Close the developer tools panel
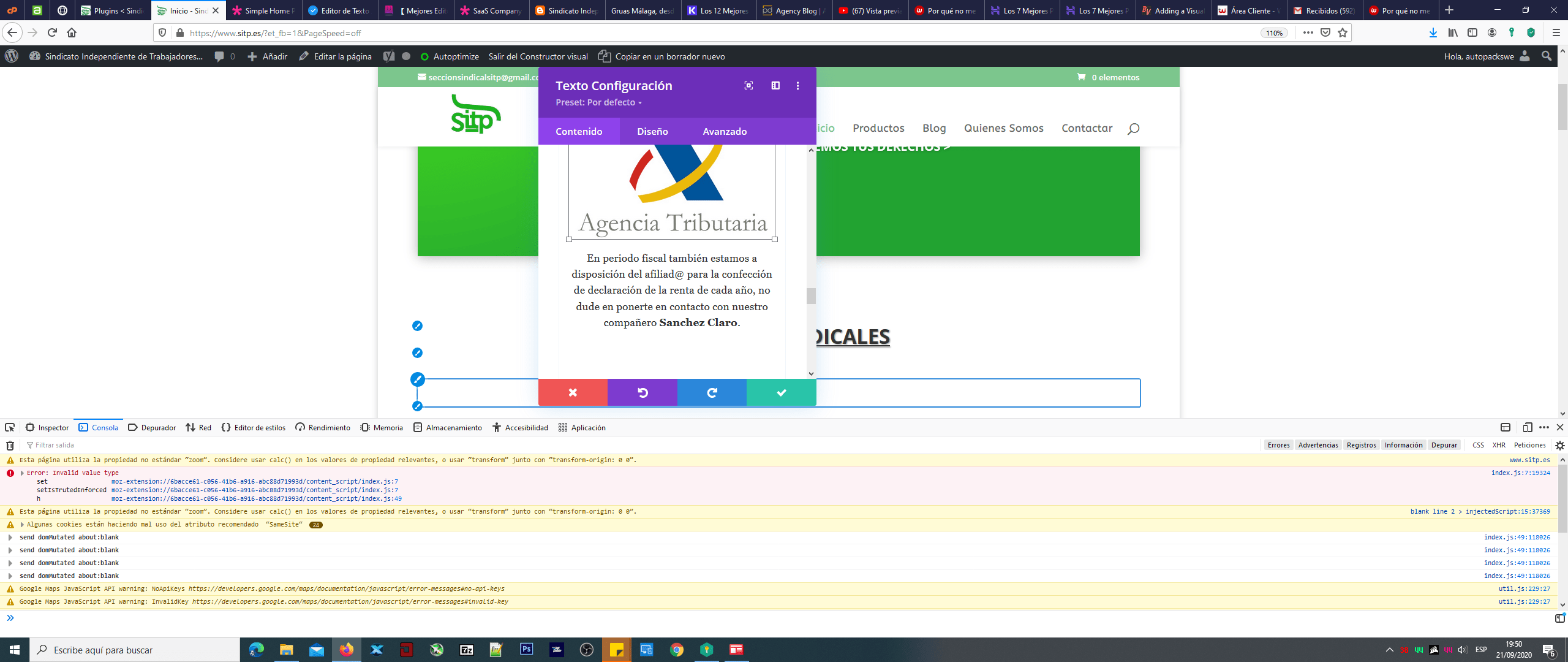This screenshot has width=1568, height=662. 1559,427
